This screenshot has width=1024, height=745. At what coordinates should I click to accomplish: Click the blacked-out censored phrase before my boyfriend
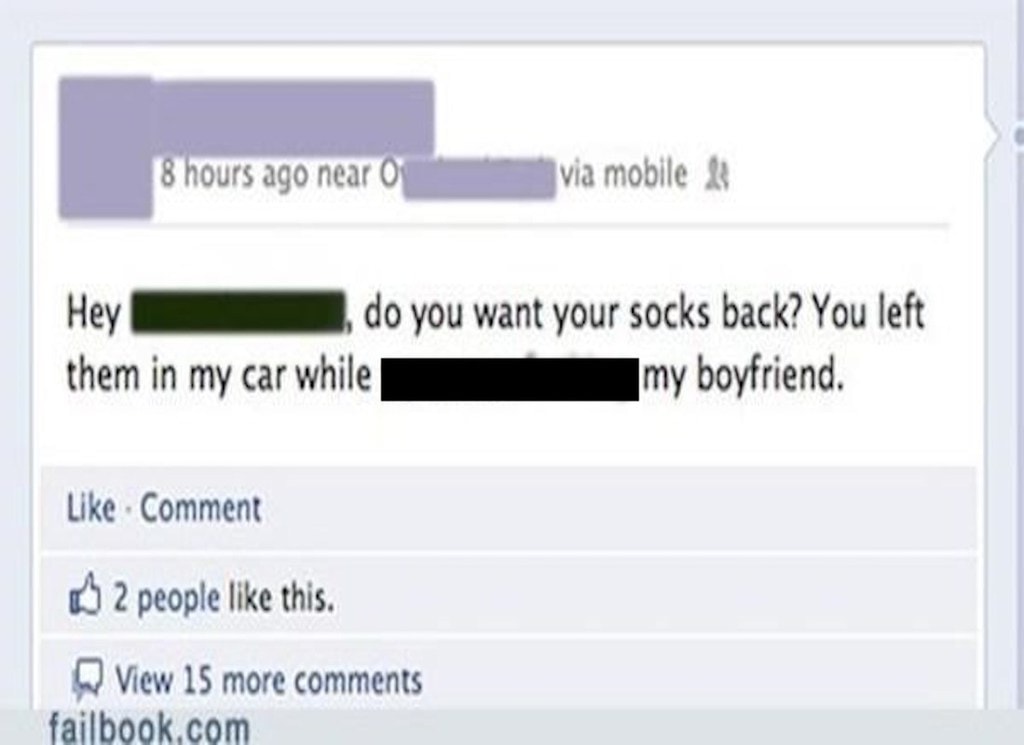click(509, 379)
